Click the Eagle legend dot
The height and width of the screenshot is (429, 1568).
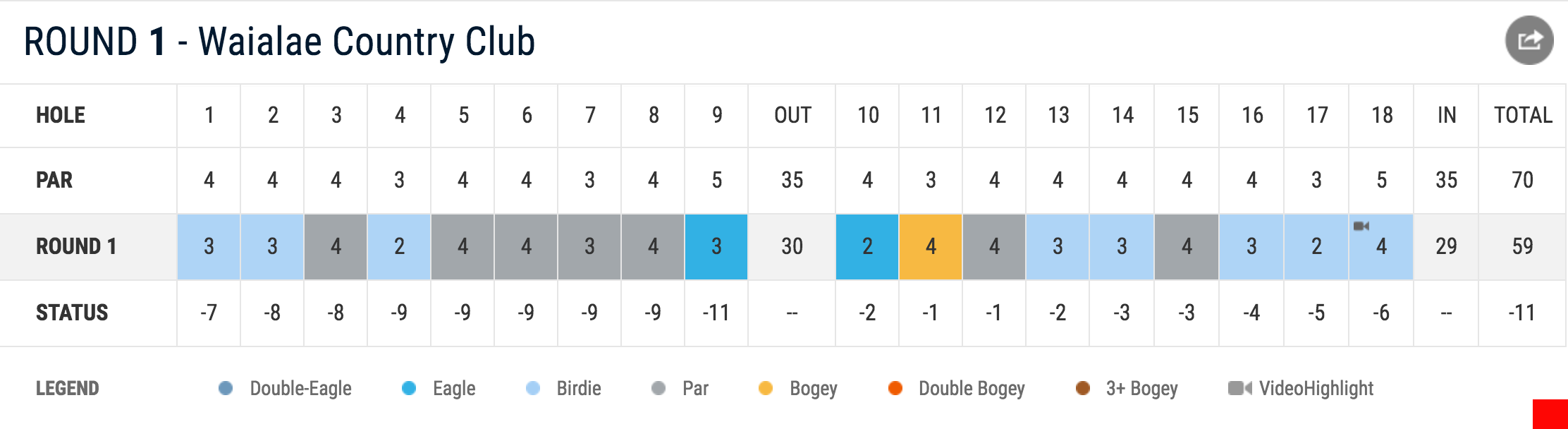pyautogui.click(x=409, y=388)
